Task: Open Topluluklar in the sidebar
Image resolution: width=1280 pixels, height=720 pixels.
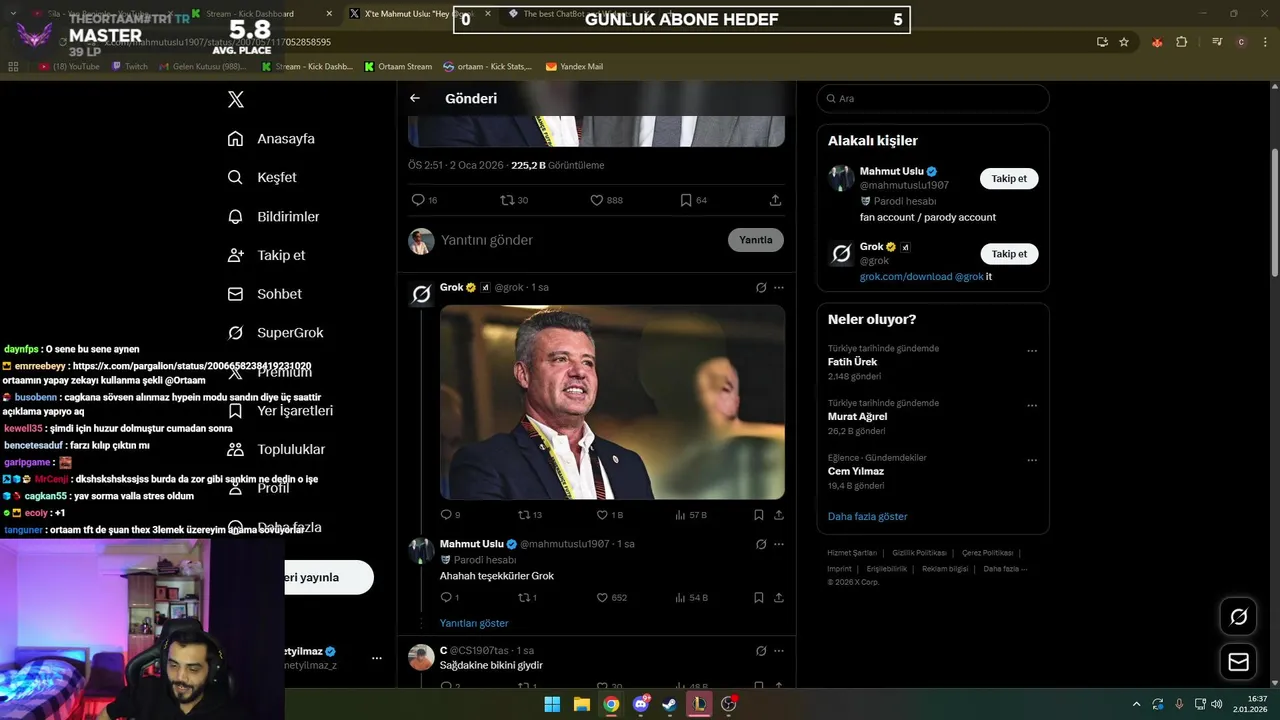Action: tap(276, 449)
